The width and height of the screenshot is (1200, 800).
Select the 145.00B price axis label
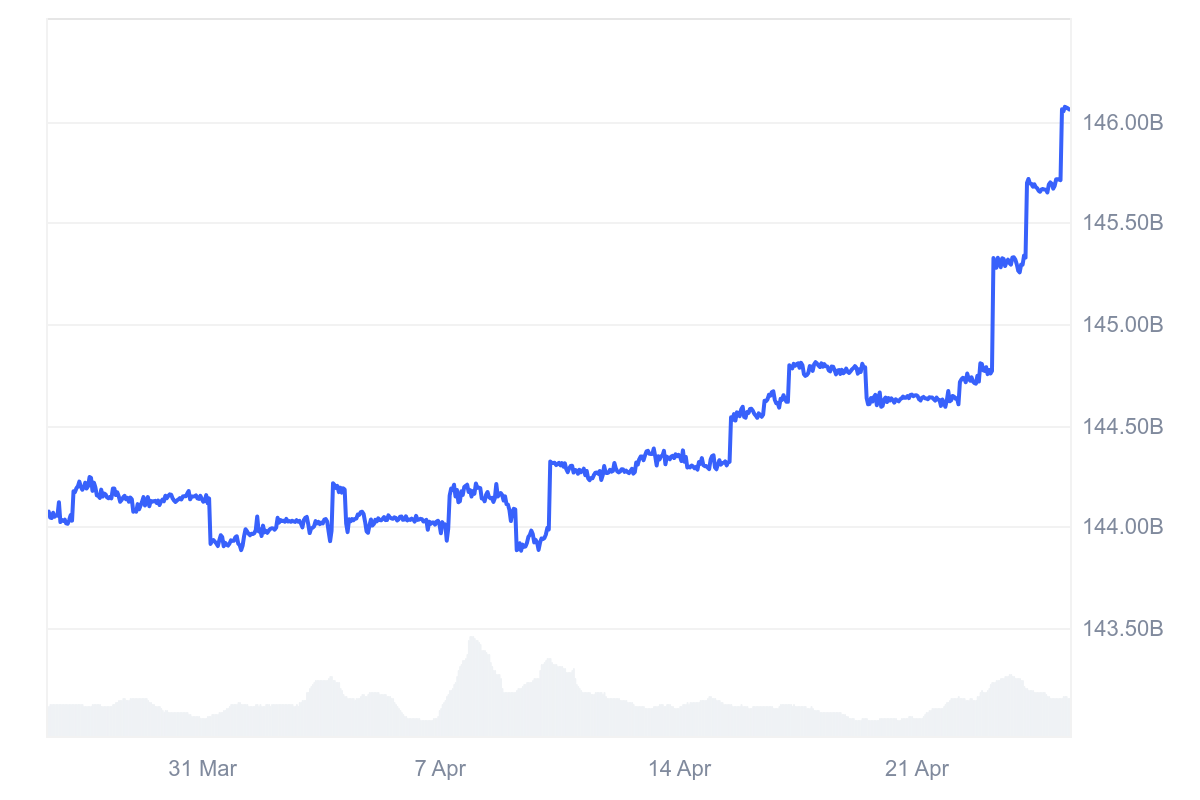[x=1123, y=325]
